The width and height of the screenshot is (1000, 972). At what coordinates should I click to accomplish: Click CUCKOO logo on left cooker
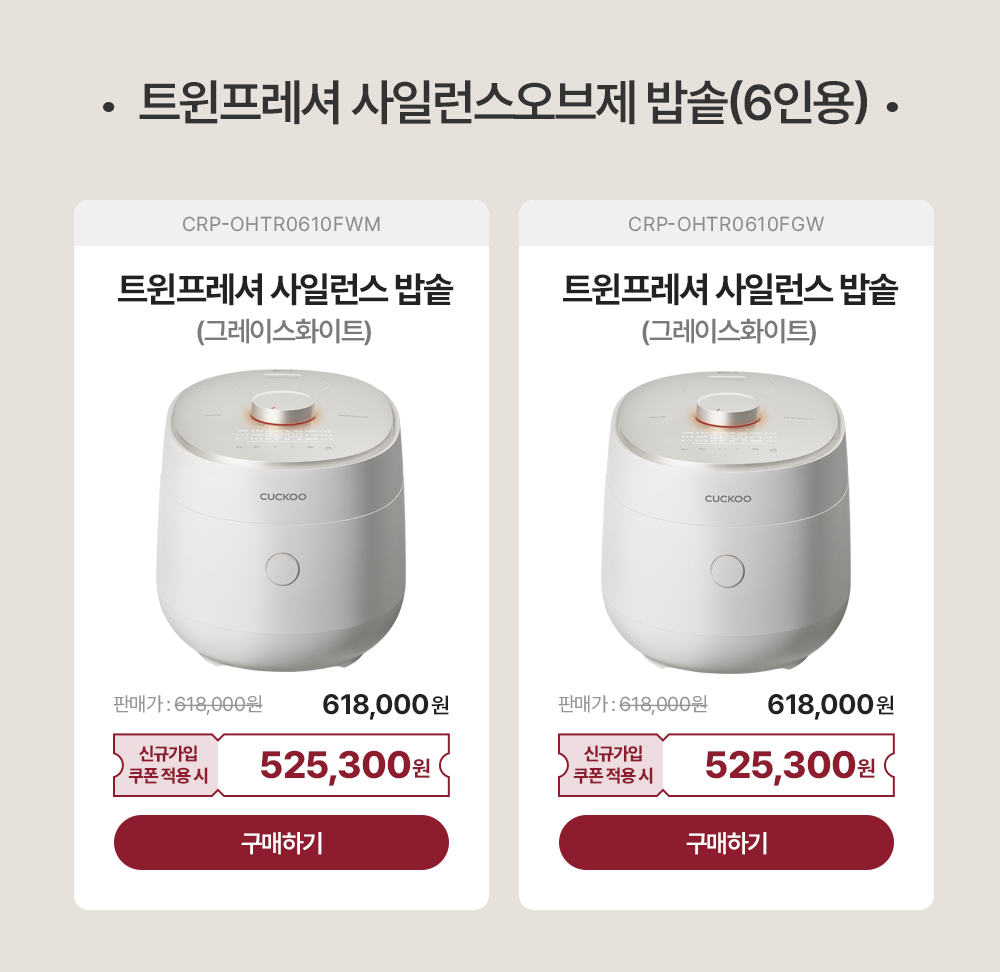283,497
